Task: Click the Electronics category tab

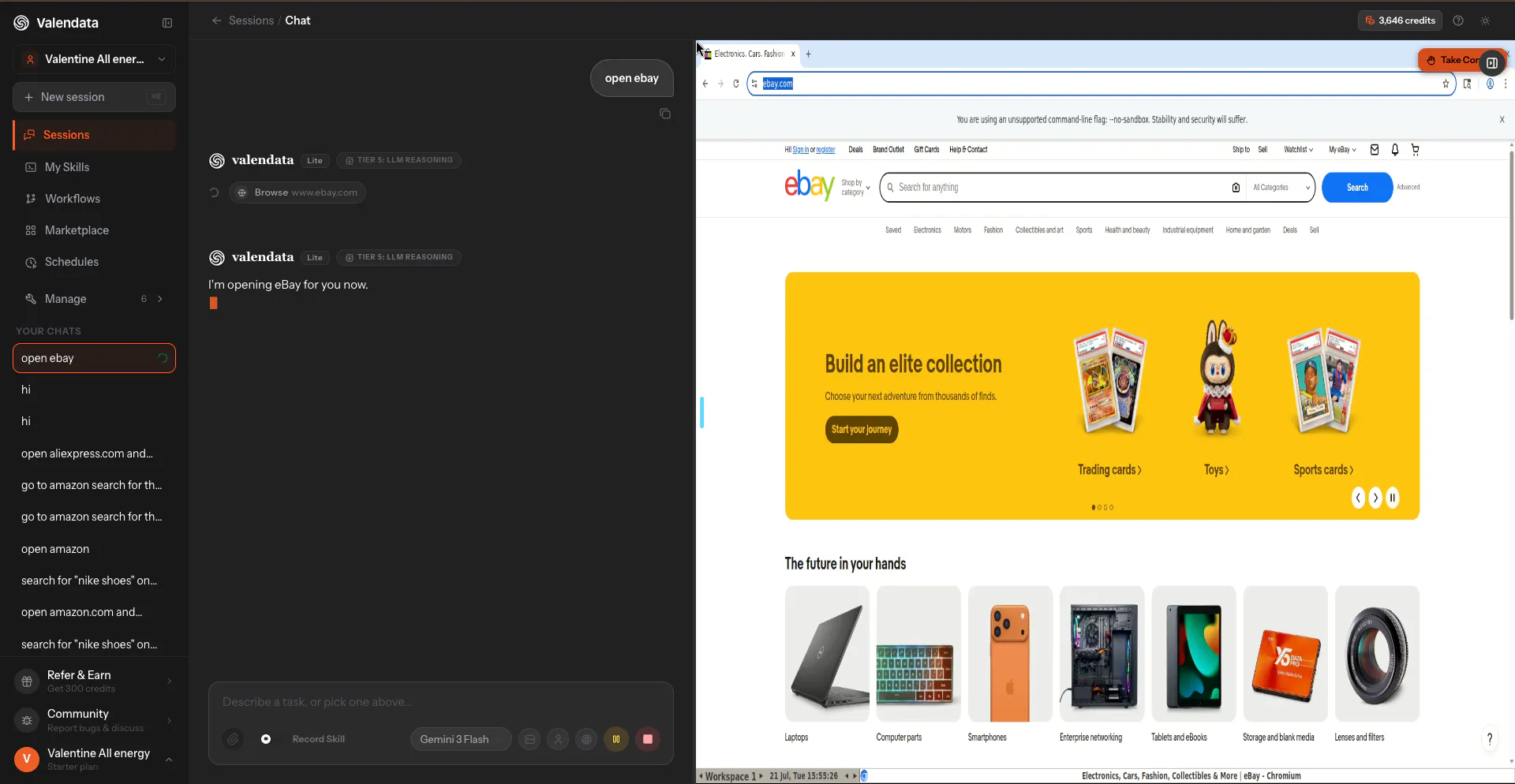Action: tap(927, 230)
